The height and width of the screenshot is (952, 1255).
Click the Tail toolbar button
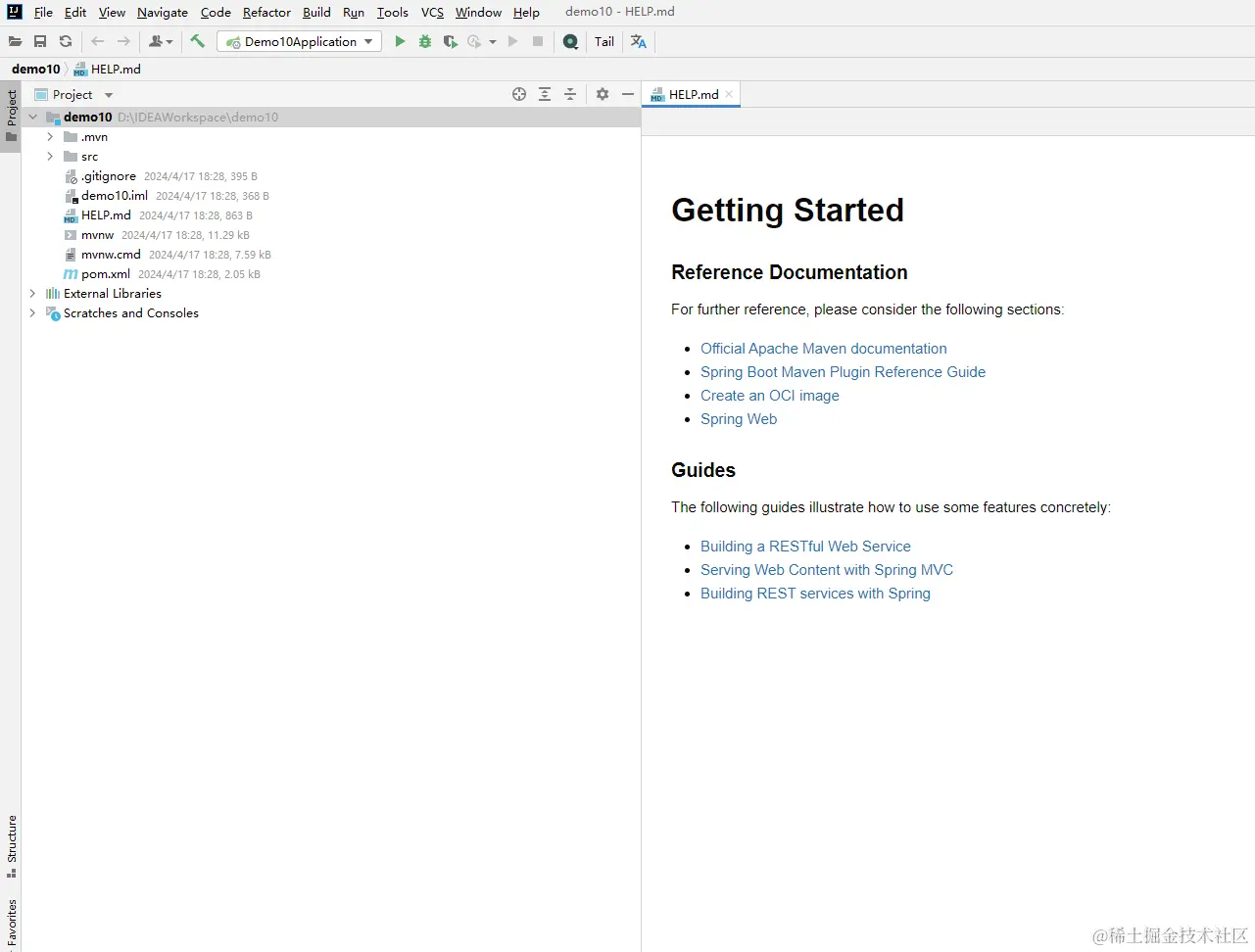click(x=604, y=41)
